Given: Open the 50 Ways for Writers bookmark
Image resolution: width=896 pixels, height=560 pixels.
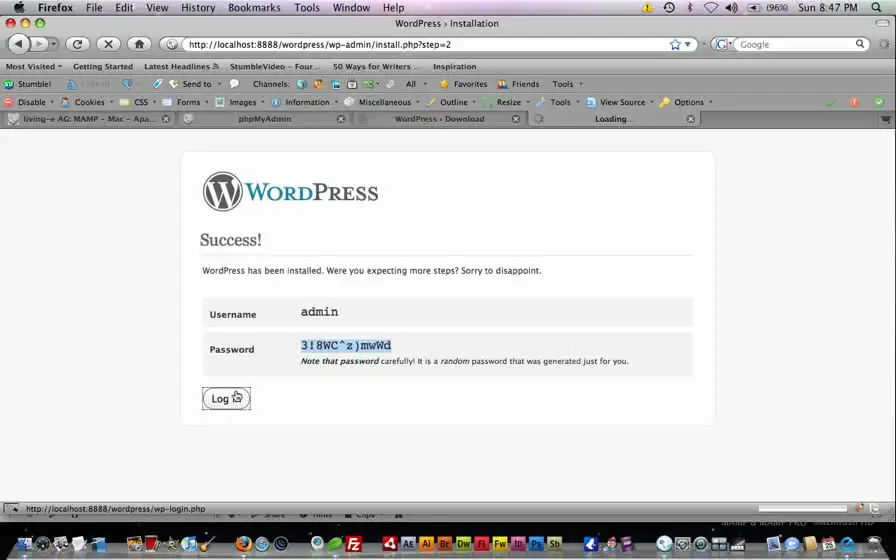Looking at the screenshot, I should [x=375, y=66].
